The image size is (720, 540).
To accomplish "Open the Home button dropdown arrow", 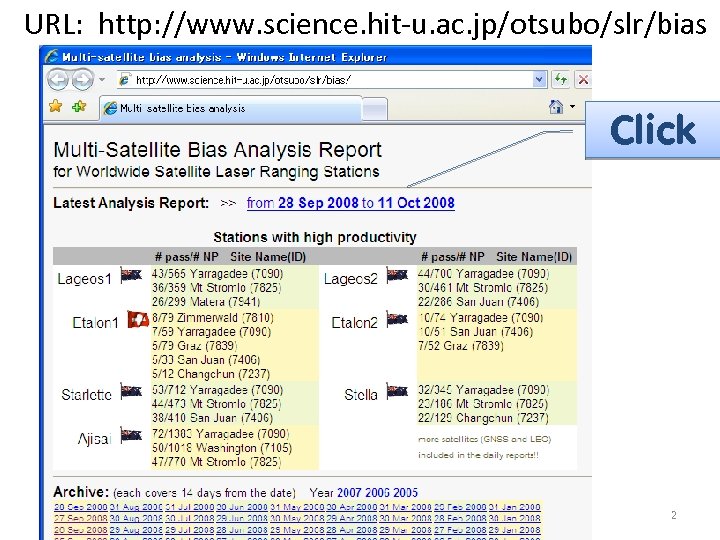I will point(572,107).
